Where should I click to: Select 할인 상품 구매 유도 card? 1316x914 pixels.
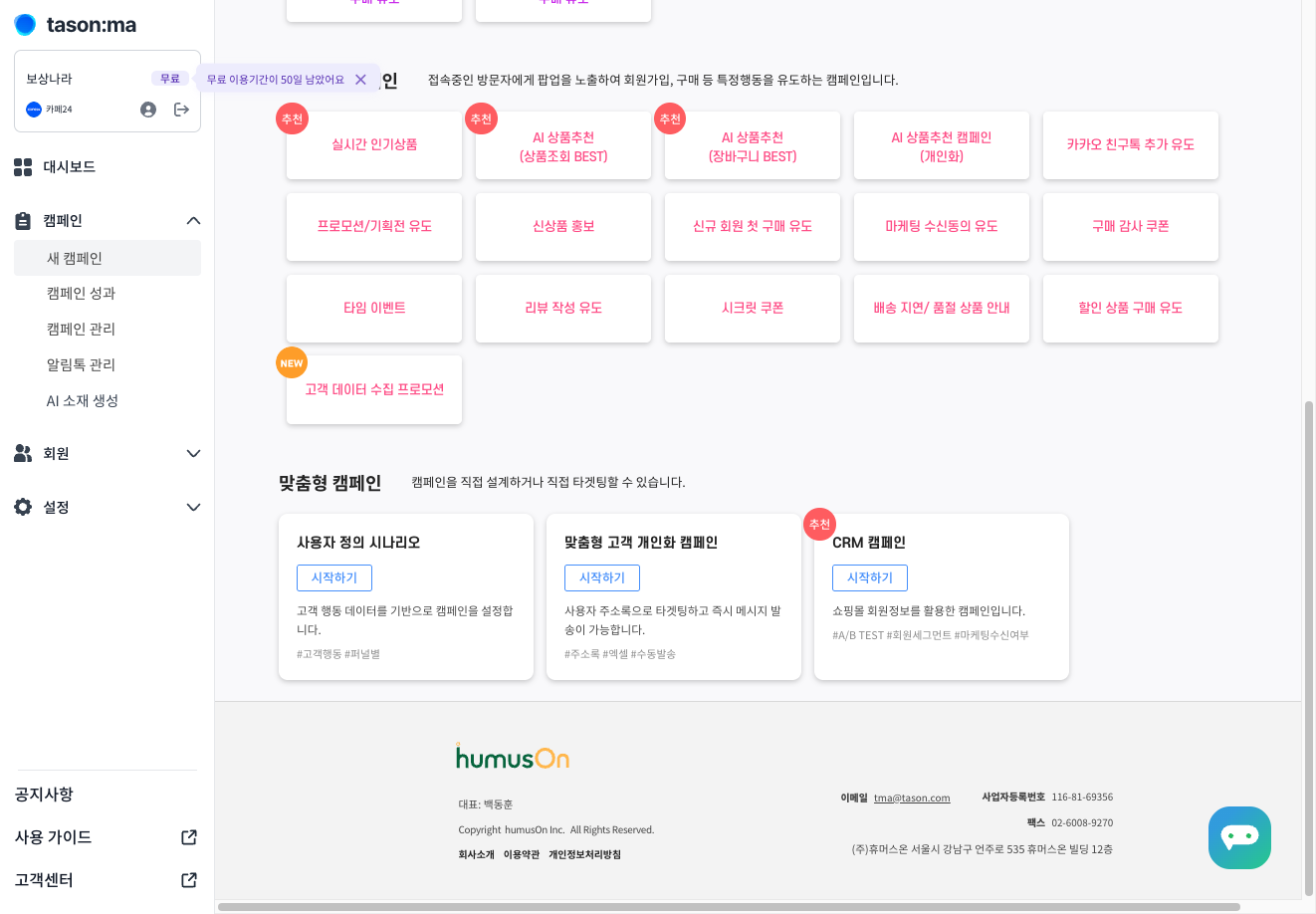(1131, 309)
